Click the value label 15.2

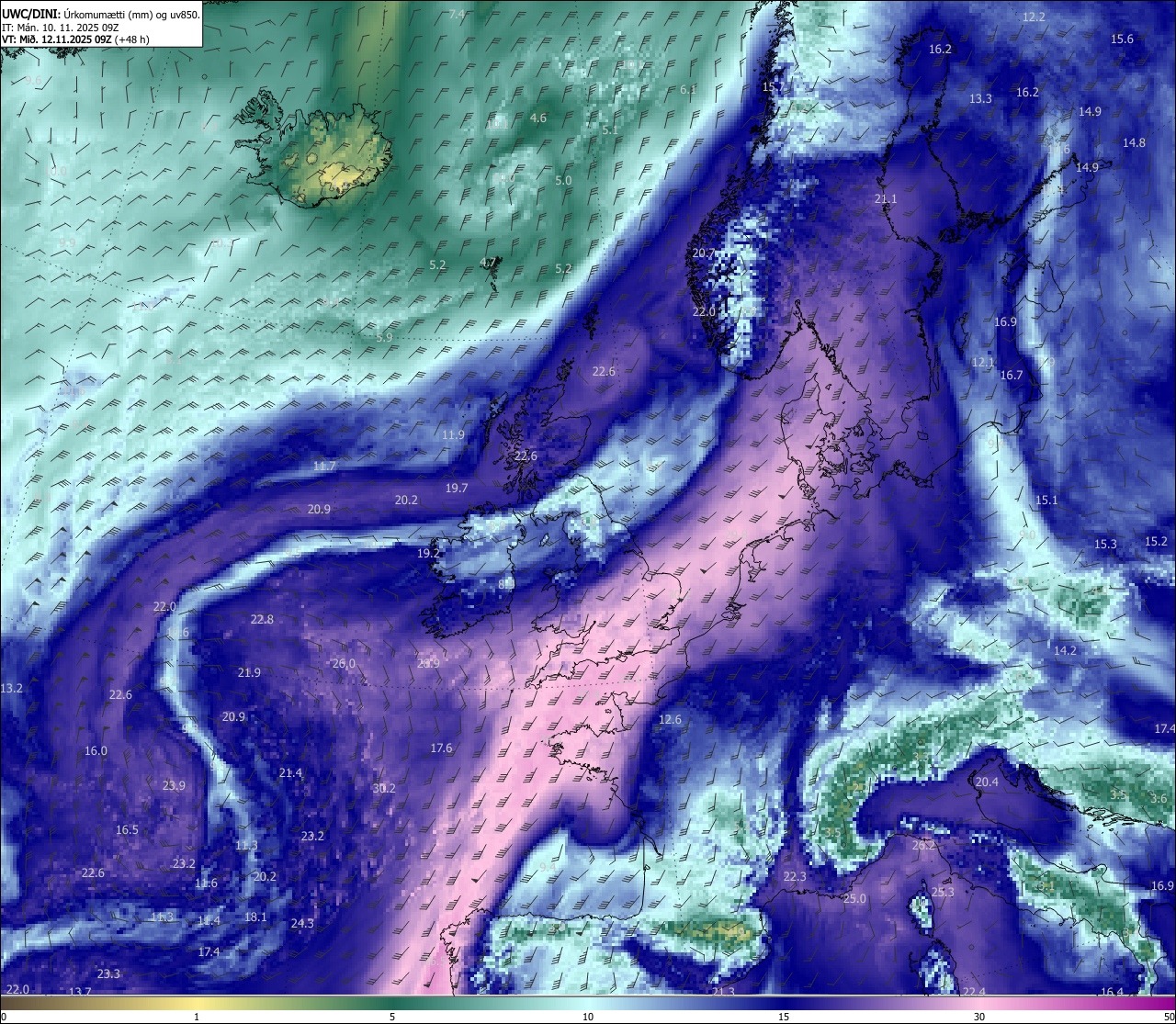click(x=1156, y=541)
